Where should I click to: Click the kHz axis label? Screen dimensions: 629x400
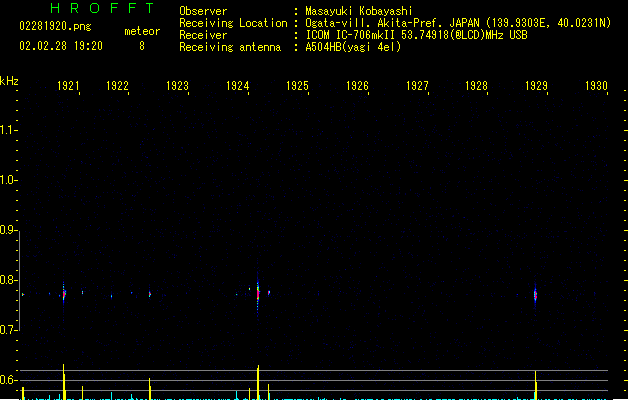point(9,81)
